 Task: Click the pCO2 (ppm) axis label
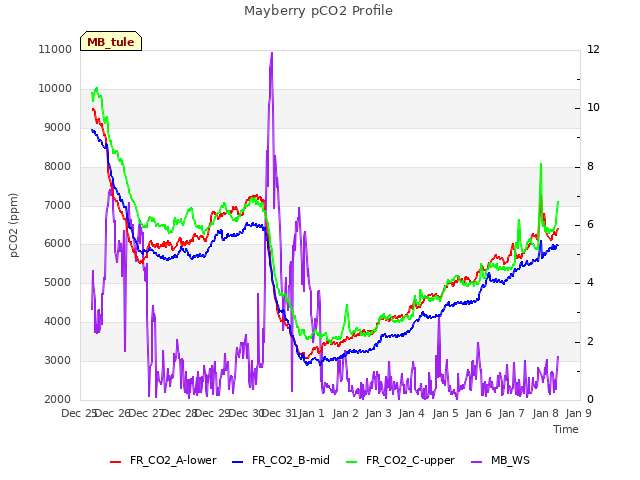coord(14,225)
